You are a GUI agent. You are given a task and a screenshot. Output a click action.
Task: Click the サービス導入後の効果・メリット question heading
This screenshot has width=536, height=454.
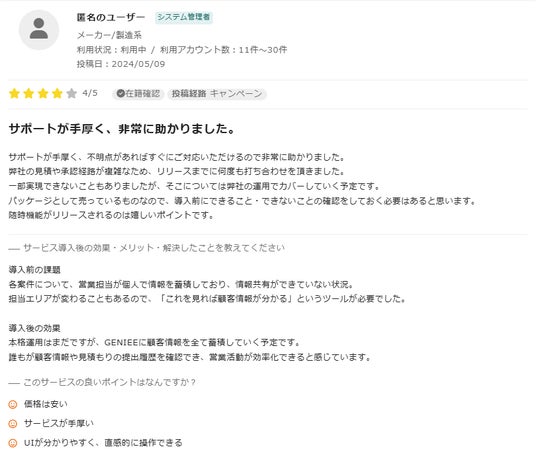pyautogui.click(x=154, y=248)
